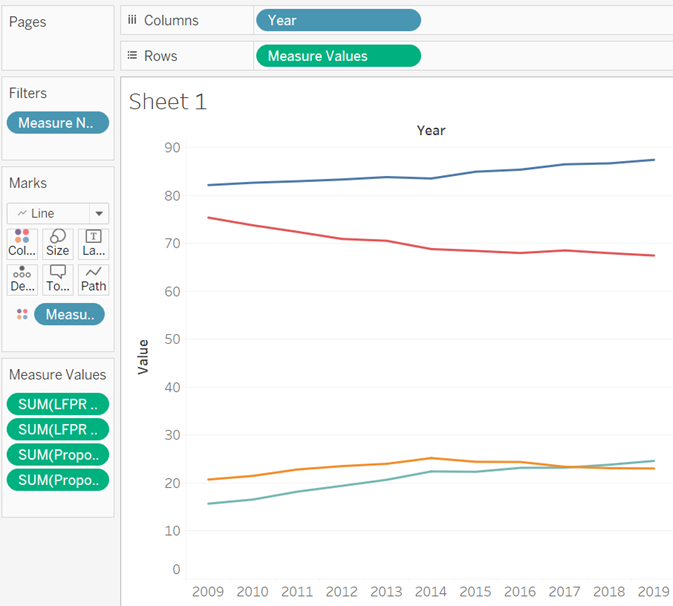Select the Detail button in Marks card
673x606 pixels.
point(22,279)
